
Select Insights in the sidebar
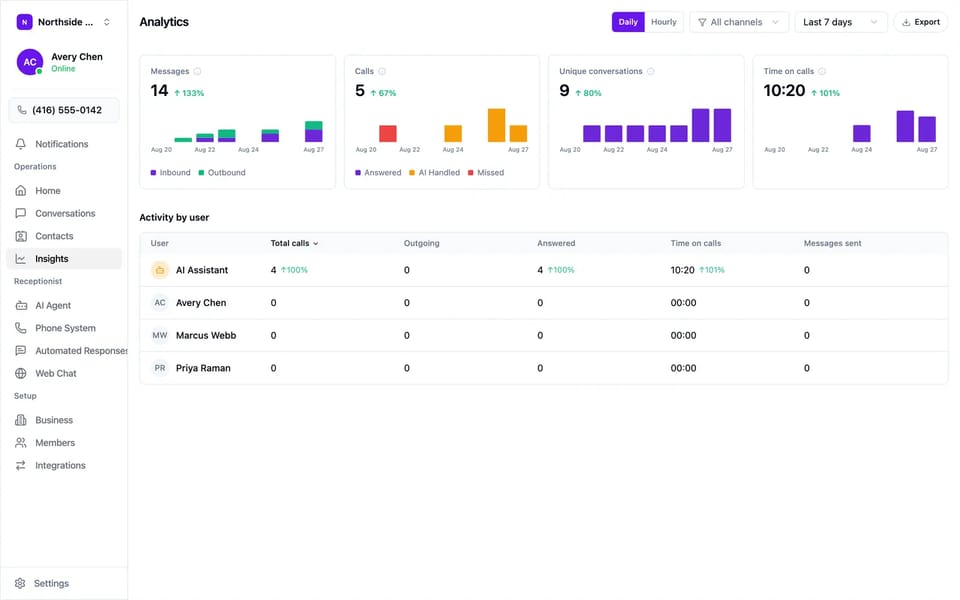click(x=64, y=258)
